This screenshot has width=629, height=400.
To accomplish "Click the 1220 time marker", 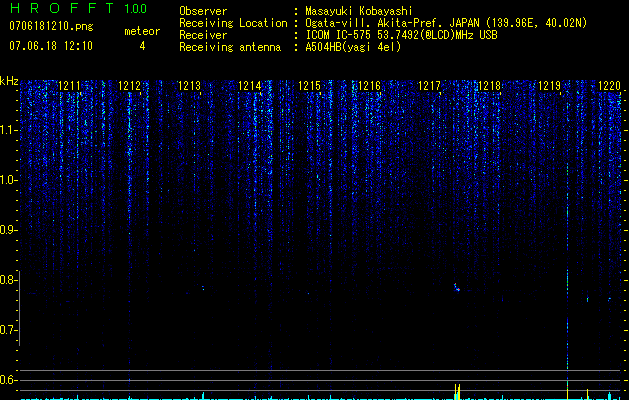I will (609, 86).
